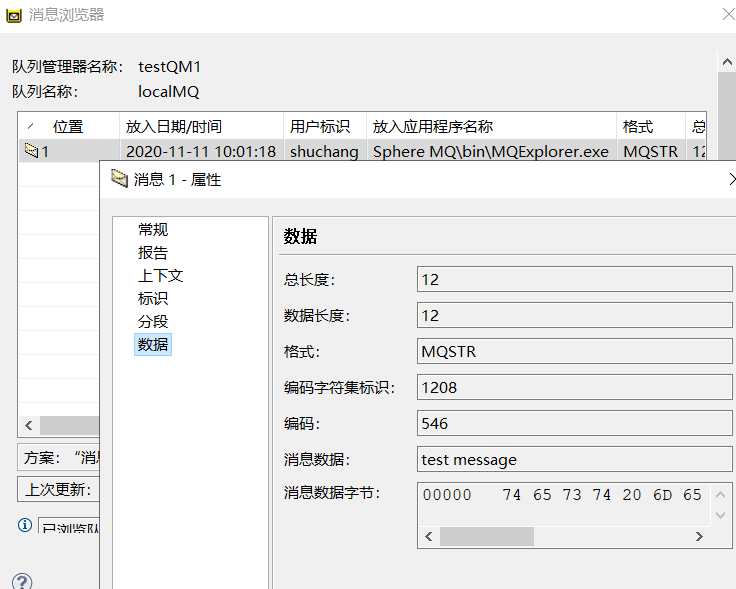
Task: Click inside the message data bytes hex box
Action: pyautogui.click(x=563, y=503)
